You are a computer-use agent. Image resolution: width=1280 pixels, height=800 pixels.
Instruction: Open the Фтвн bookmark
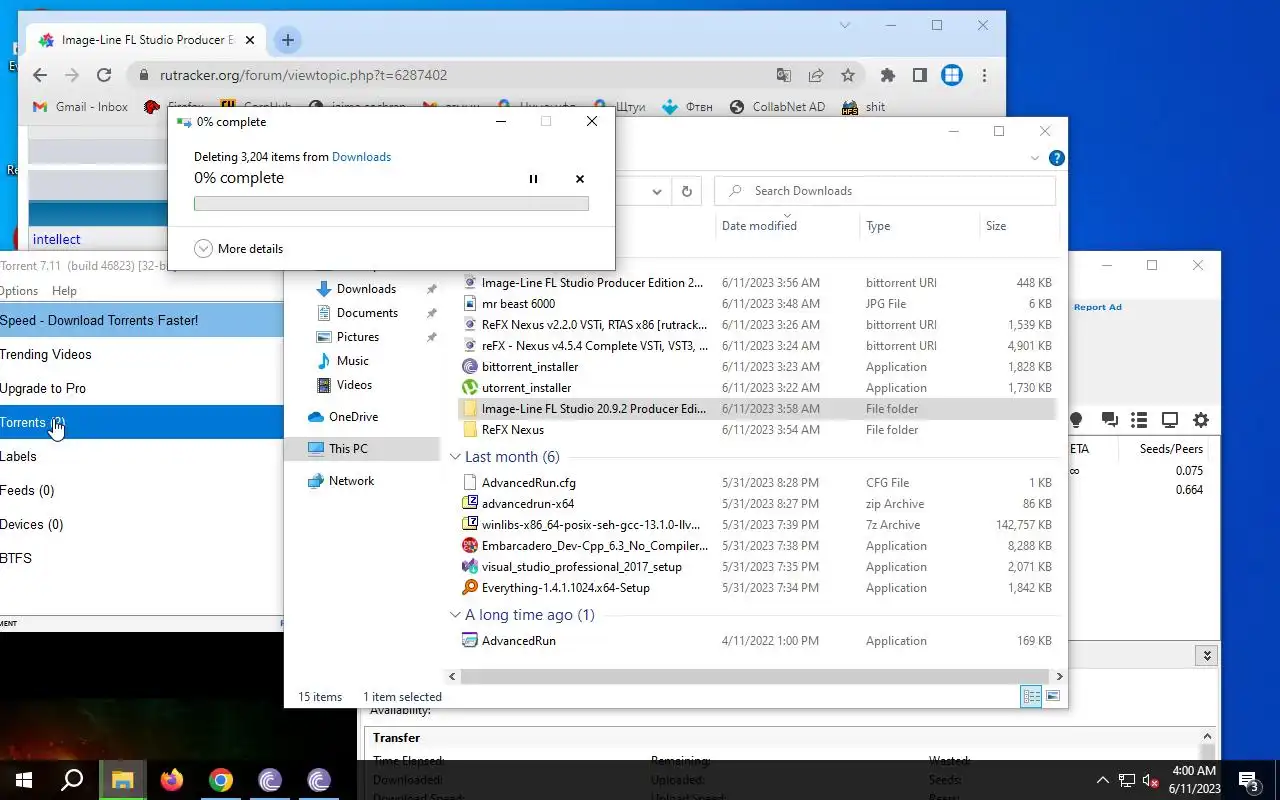687,107
